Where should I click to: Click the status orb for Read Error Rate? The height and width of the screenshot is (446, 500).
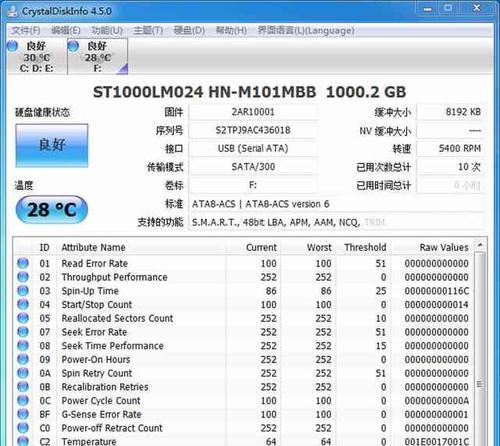(23, 263)
